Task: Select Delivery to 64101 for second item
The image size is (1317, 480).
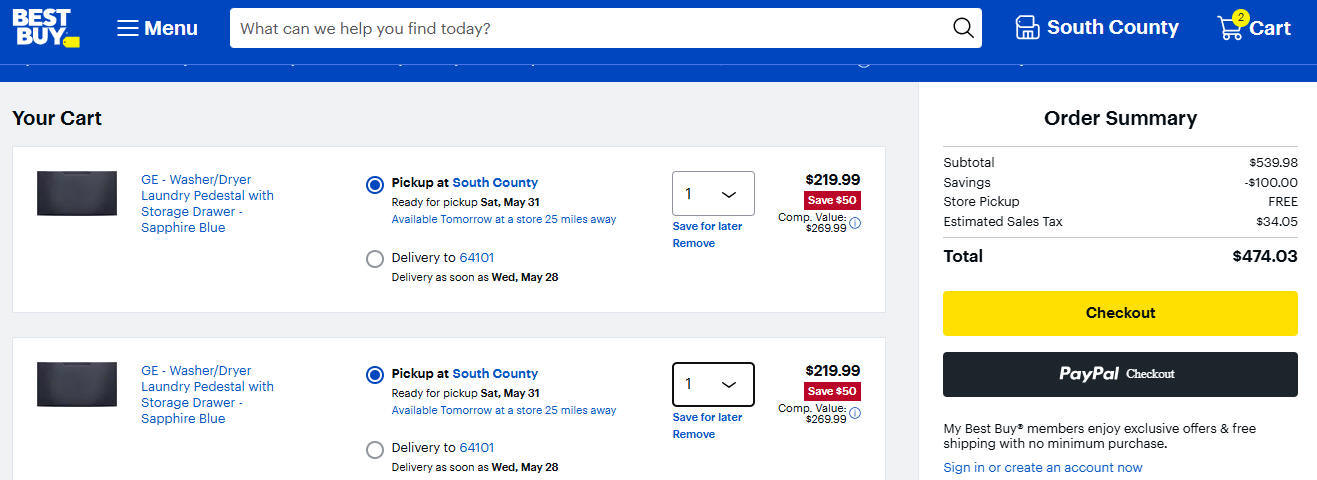Action: [375, 450]
